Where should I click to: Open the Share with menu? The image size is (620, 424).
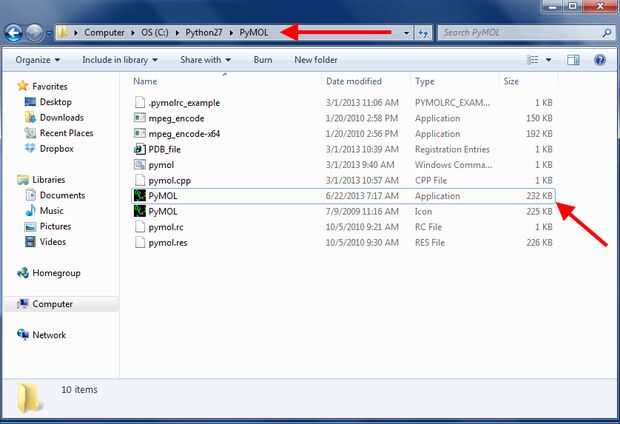205,60
